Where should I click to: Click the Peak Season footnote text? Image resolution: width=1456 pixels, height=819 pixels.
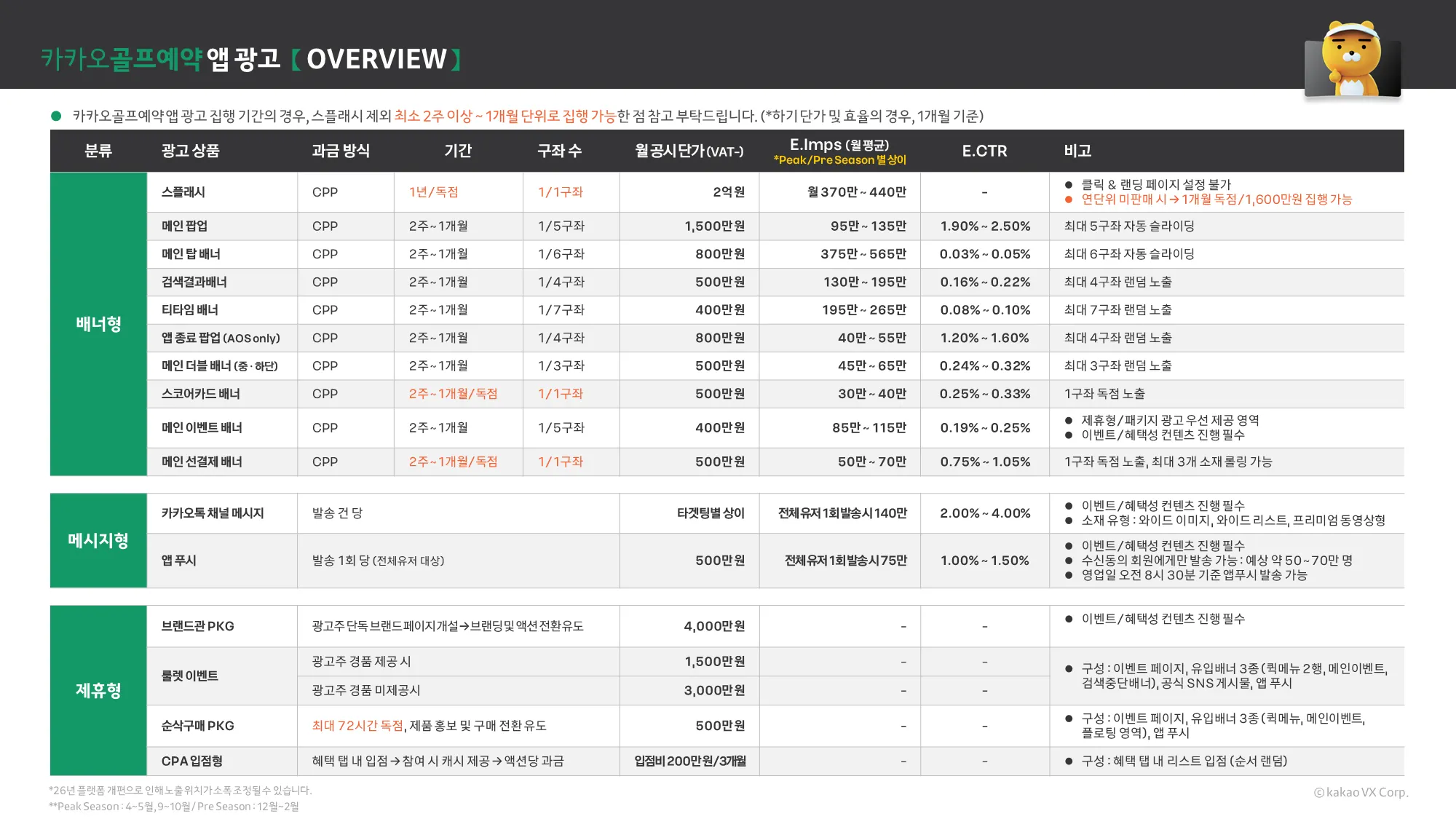[x=174, y=806]
